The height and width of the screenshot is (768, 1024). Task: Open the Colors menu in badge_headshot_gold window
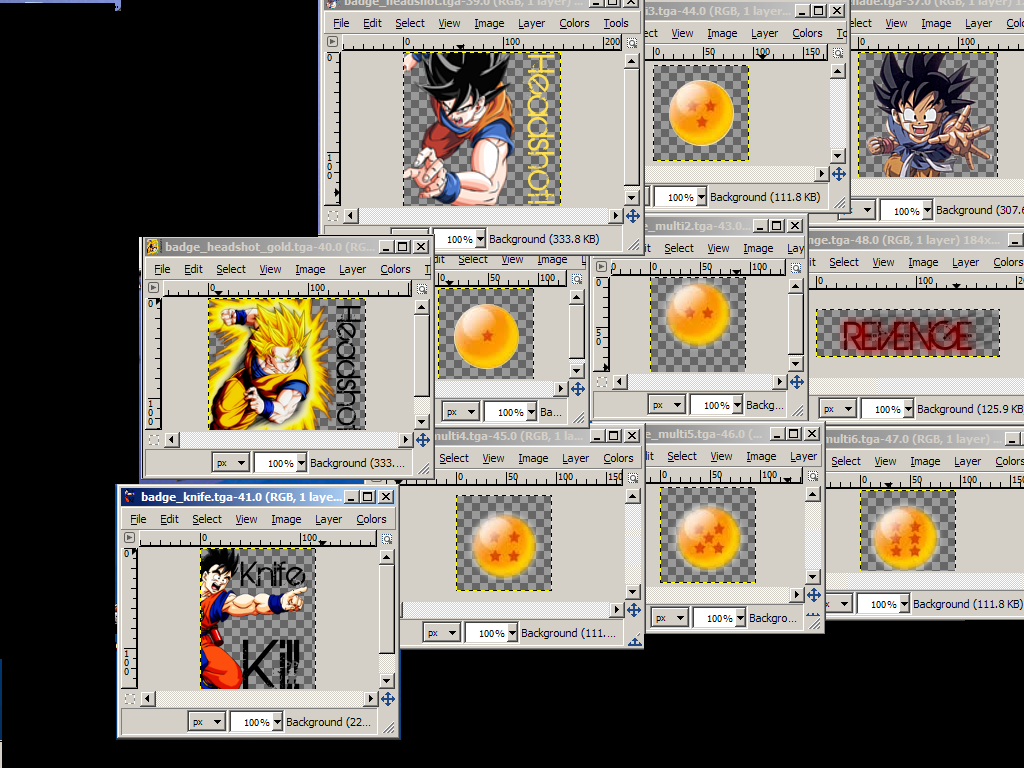[x=395, y=269]
